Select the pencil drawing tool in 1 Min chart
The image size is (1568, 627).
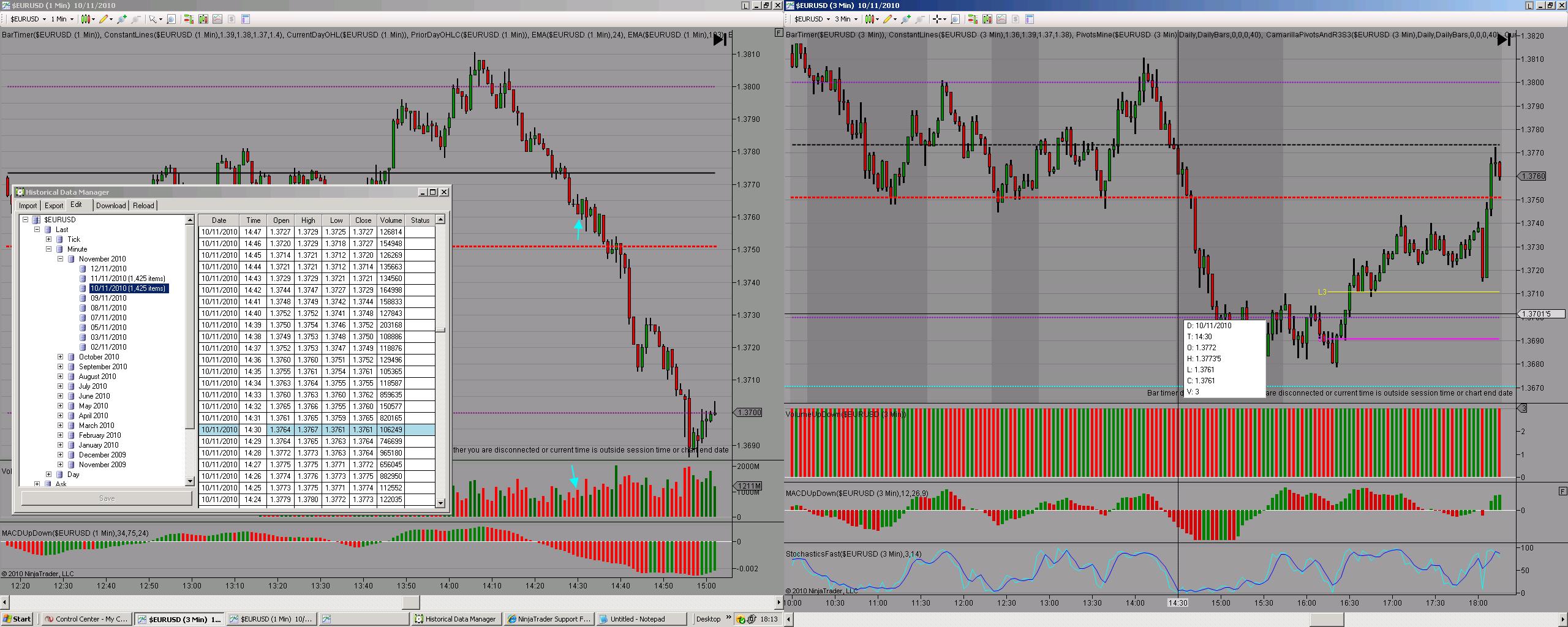[x=105, y=20]
